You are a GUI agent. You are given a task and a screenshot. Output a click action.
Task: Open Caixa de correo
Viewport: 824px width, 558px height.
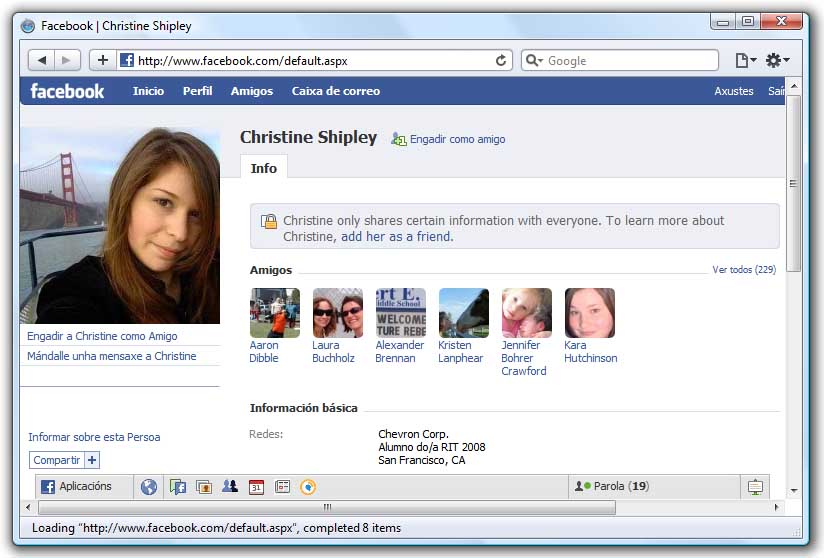(x=336, y=91)
